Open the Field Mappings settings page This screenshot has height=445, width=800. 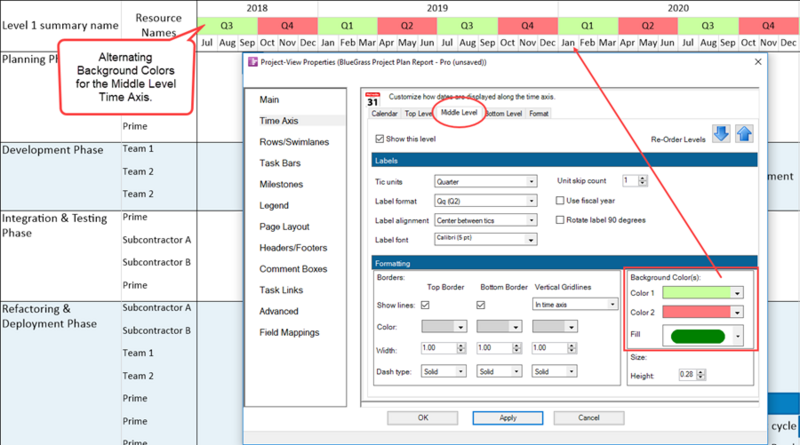(289, 333)
